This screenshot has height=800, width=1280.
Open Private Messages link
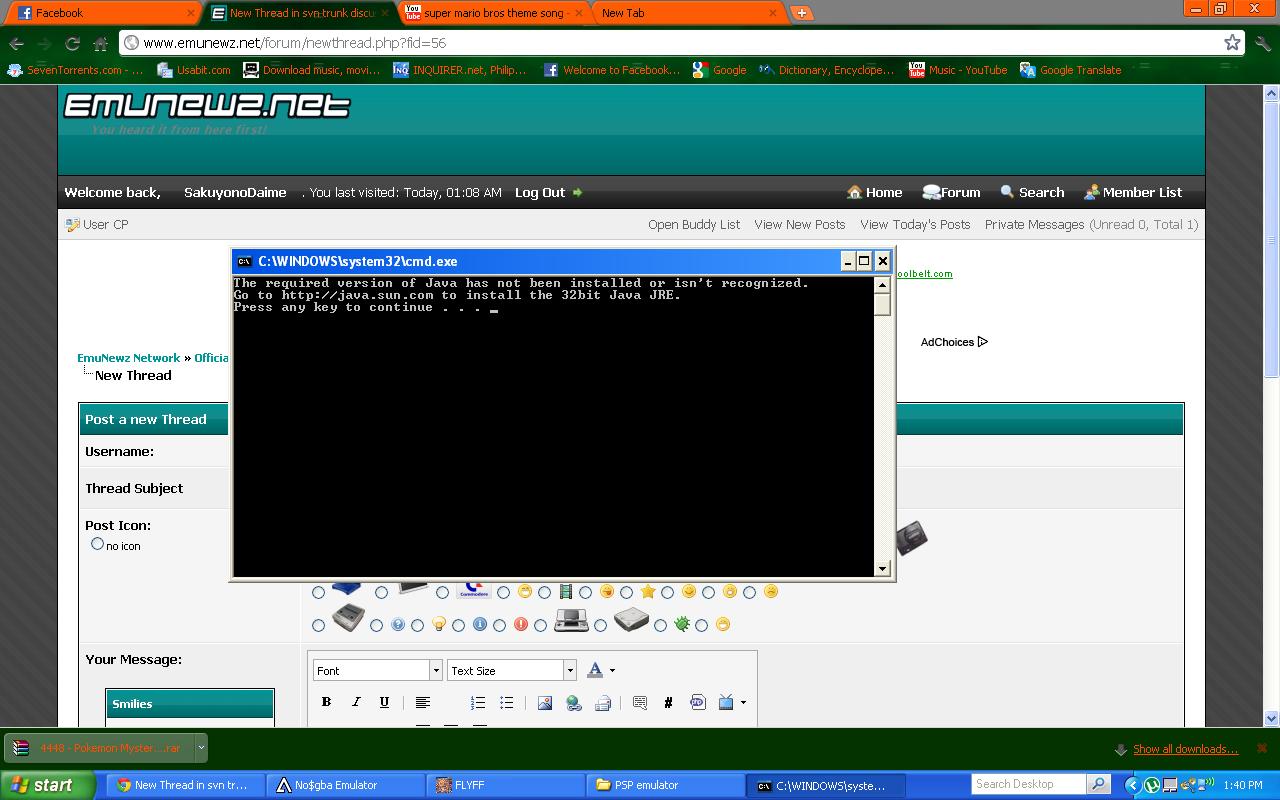(x=1034, y=224)
